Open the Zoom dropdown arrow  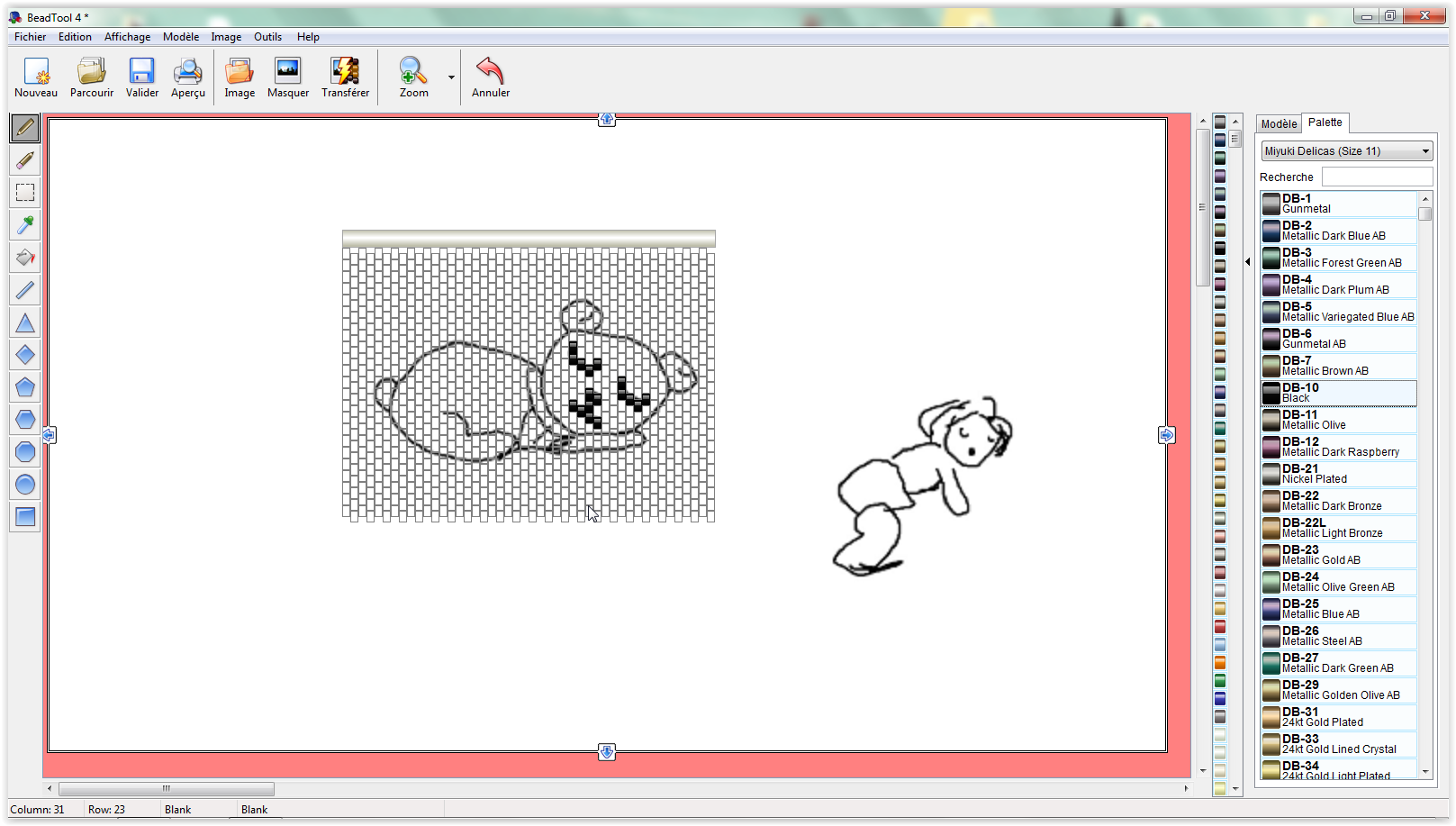click(451, 77)
